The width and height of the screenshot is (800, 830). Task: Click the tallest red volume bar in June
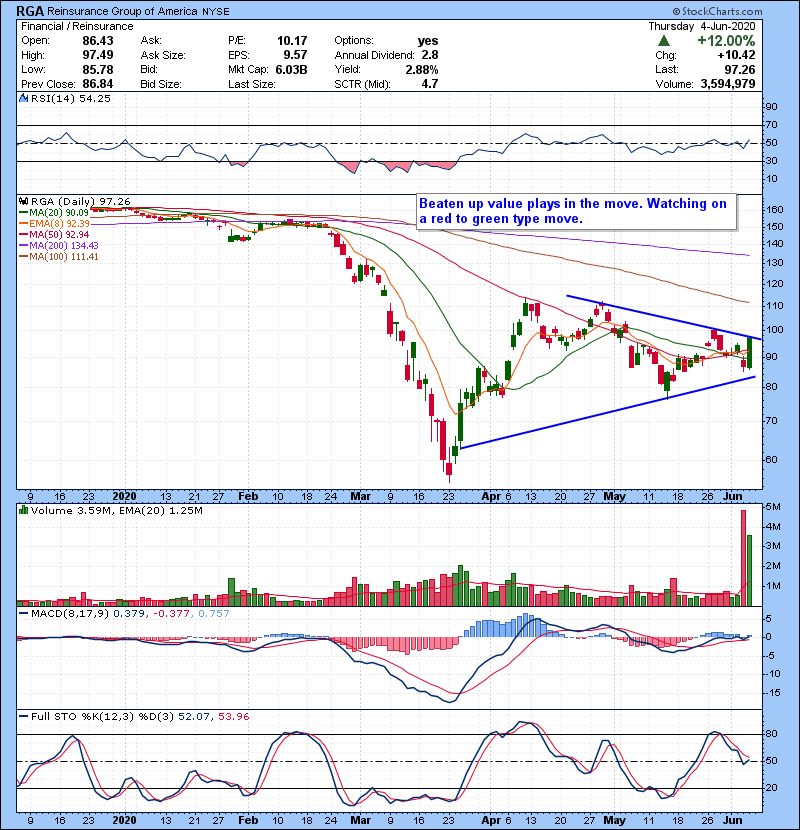point(743,558)
